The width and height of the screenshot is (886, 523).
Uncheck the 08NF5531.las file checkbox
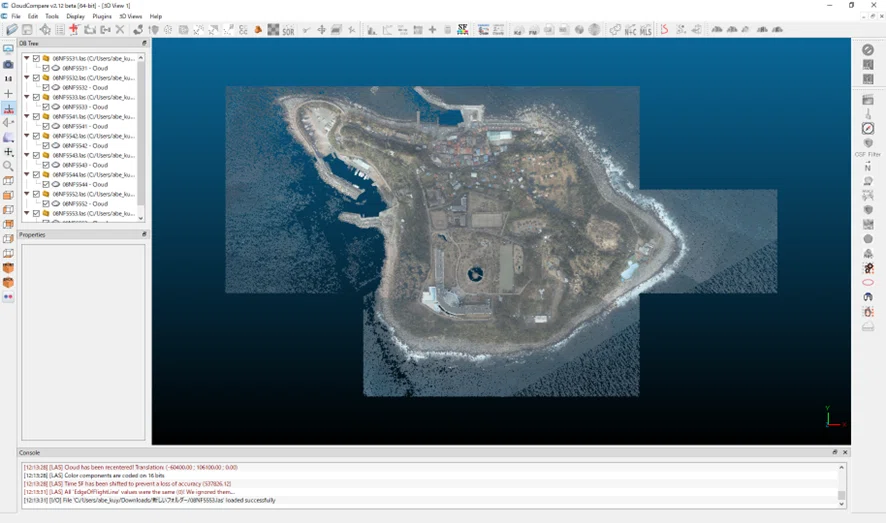36,58
